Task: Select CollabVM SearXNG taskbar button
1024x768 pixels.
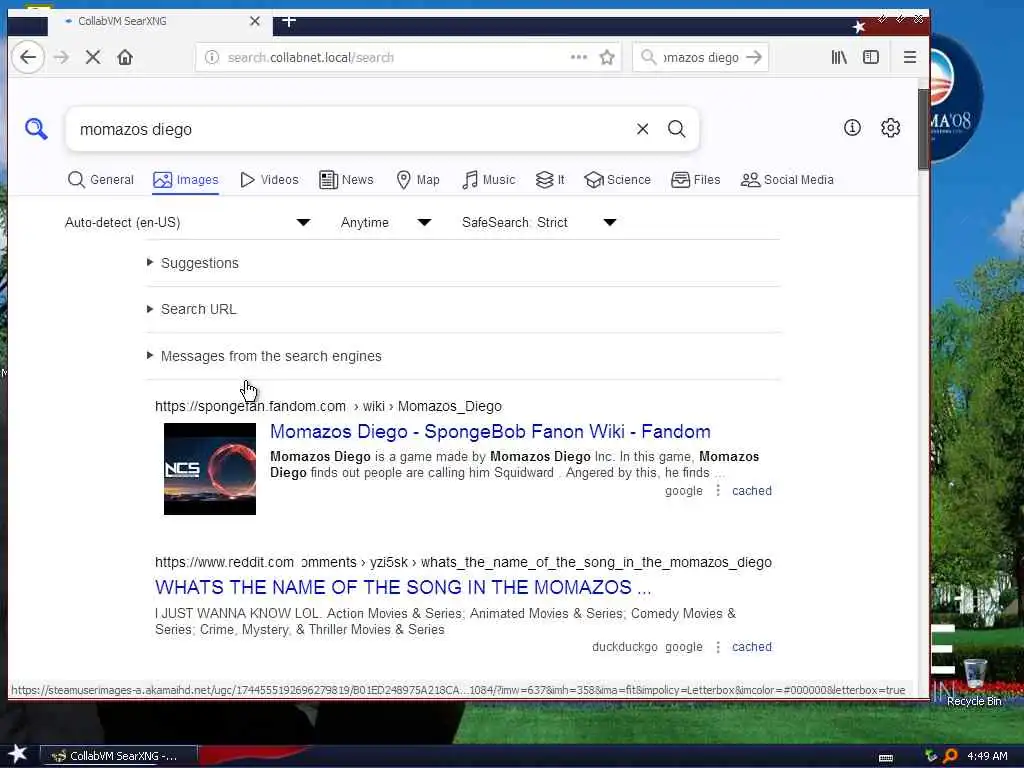Action: (118, 756)
